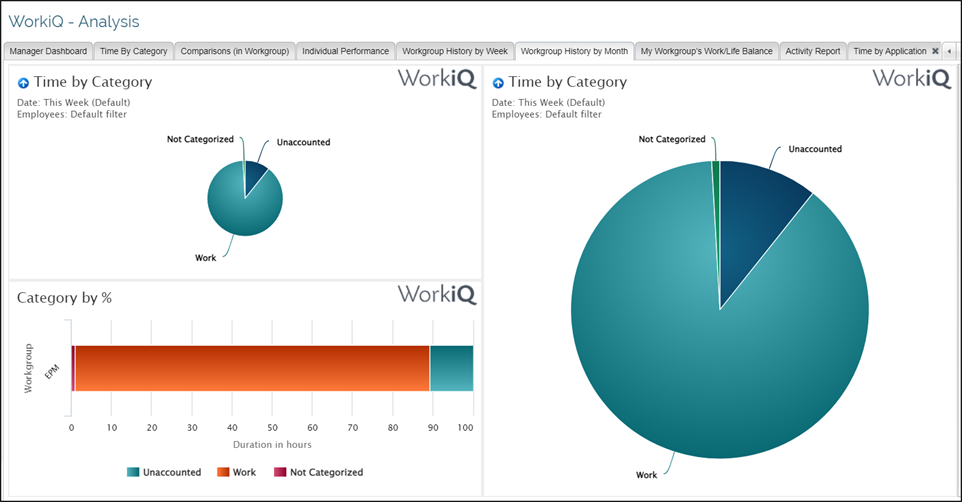Toggle the Not Categorized series in the legend
Image resolution: width=962 pixels, height=502 pixels.
[318, 472]
